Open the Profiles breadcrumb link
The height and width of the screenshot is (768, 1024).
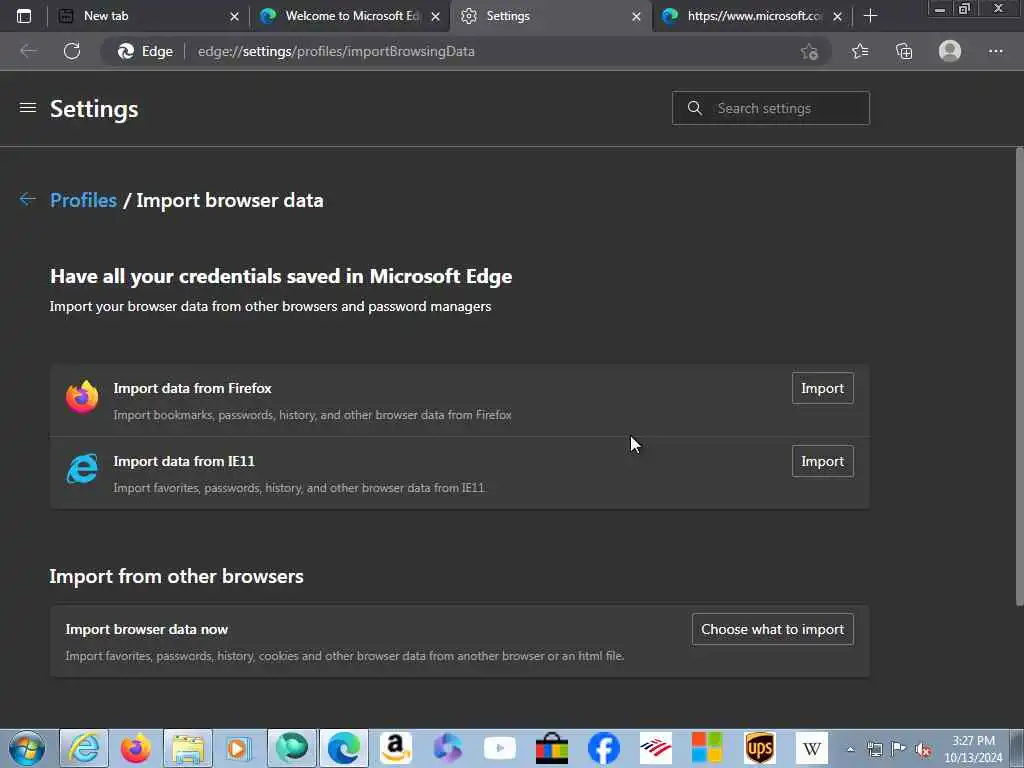(84, 200)
